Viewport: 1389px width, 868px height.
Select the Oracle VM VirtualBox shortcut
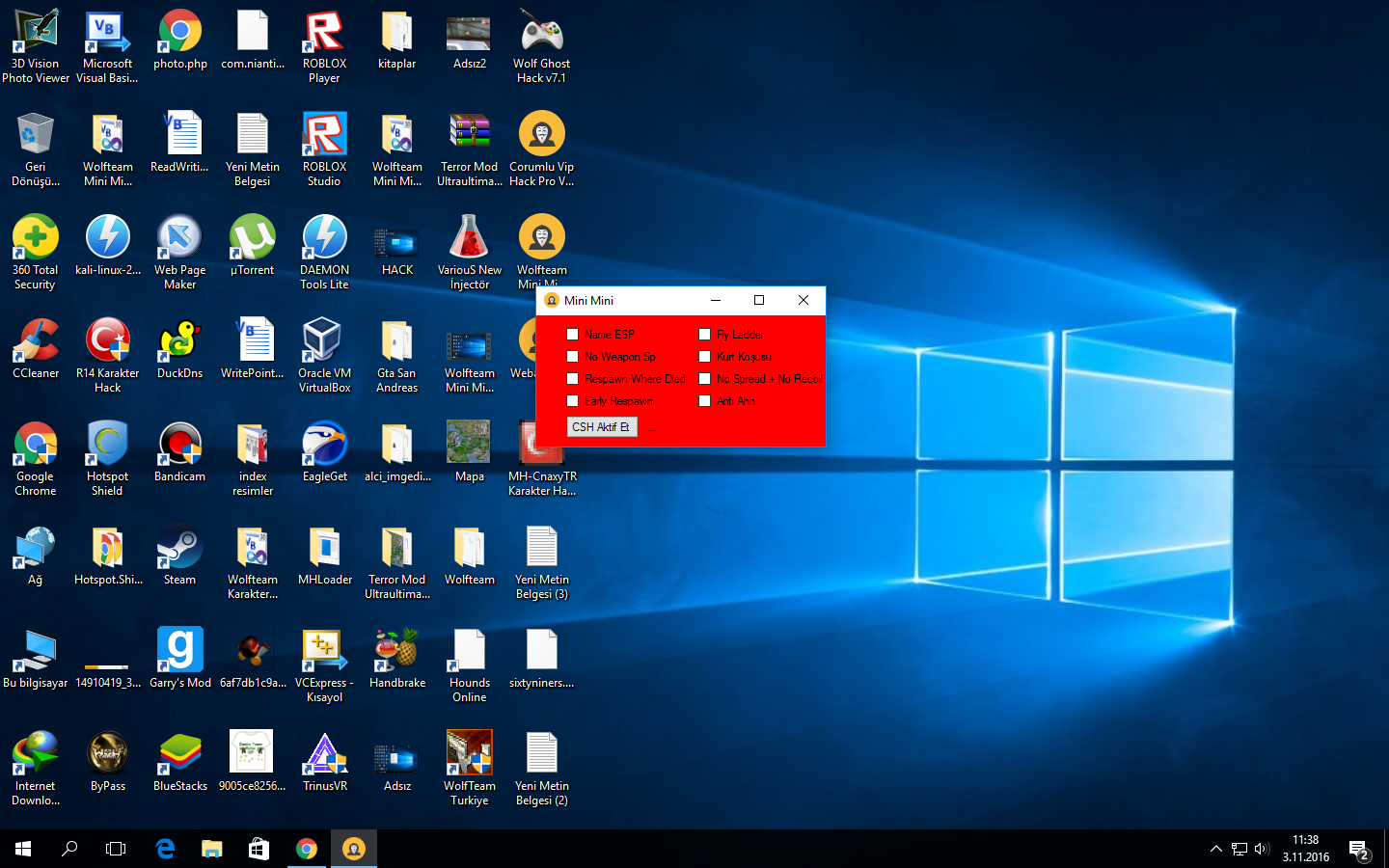click(325, 356)
